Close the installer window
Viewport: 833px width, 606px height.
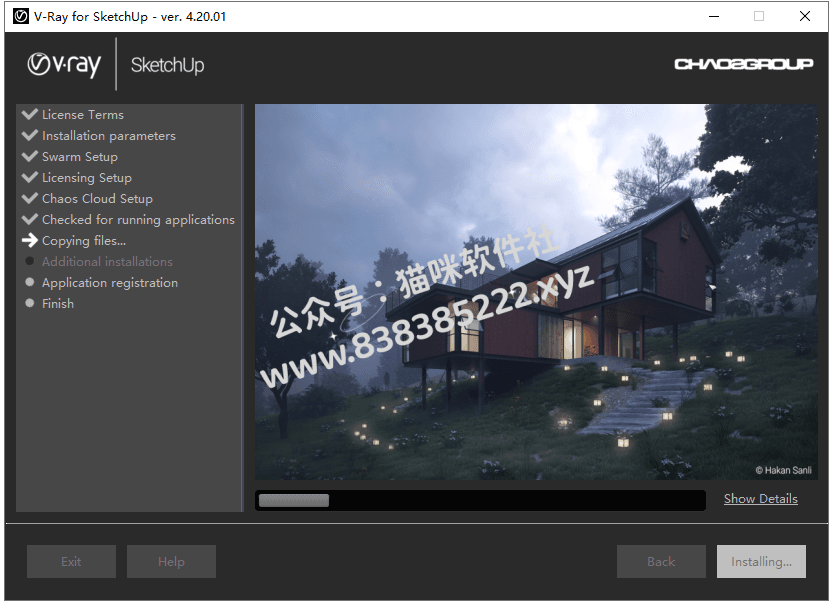(x=804, y=16)
